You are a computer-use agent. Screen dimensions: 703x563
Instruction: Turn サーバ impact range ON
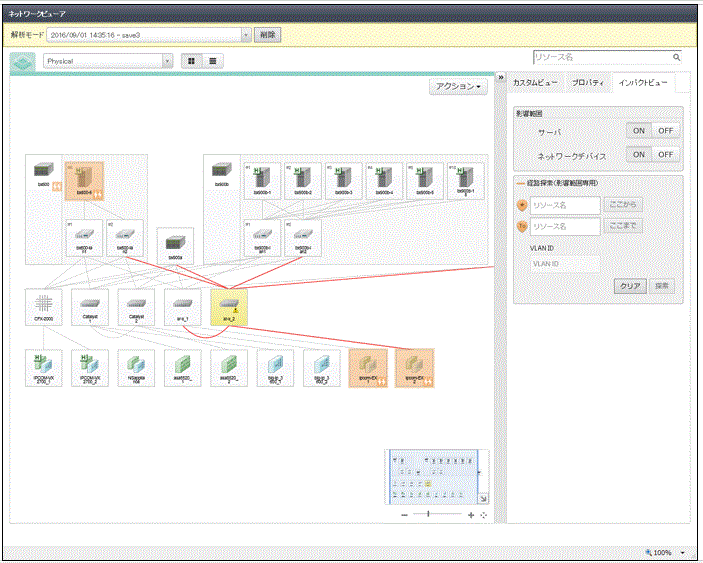pos(638,130)
